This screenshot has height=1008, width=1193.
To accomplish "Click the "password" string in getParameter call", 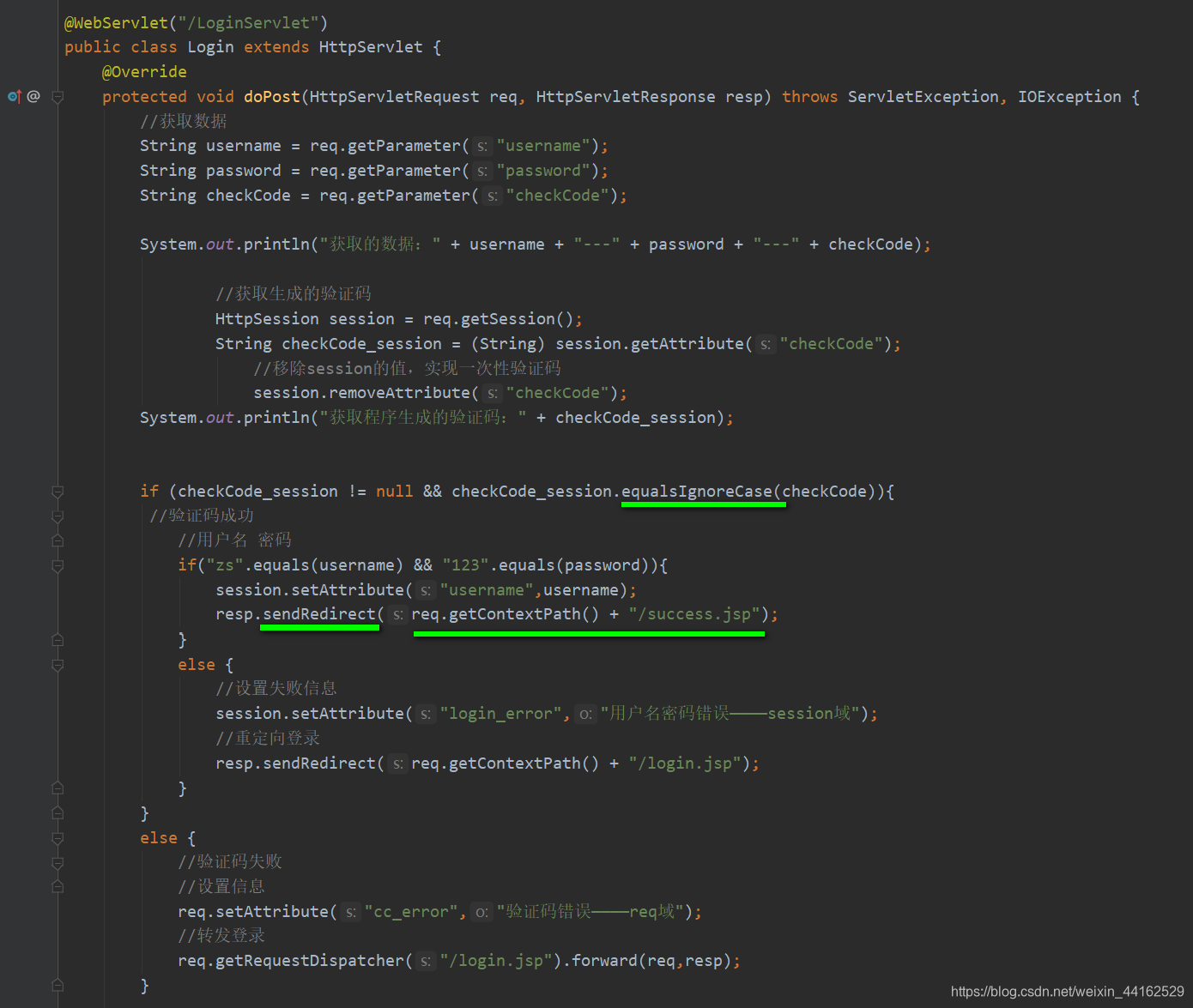I will point(543,171).
